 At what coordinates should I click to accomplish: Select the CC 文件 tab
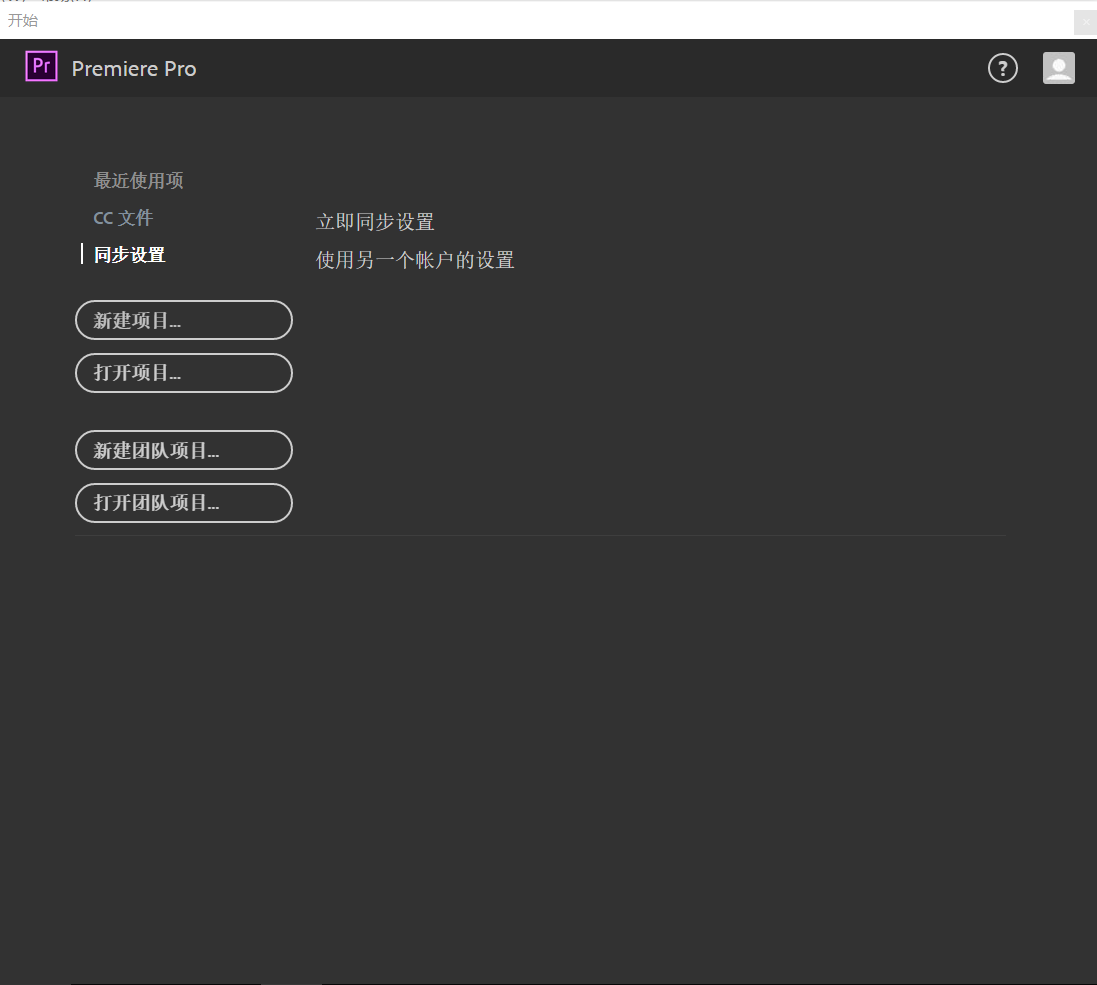123,218
